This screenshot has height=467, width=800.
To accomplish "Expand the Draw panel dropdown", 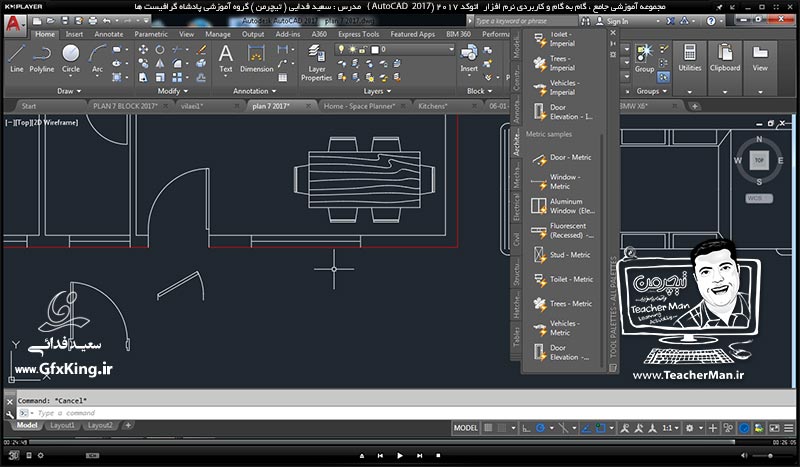I will (x=69, y=91).
